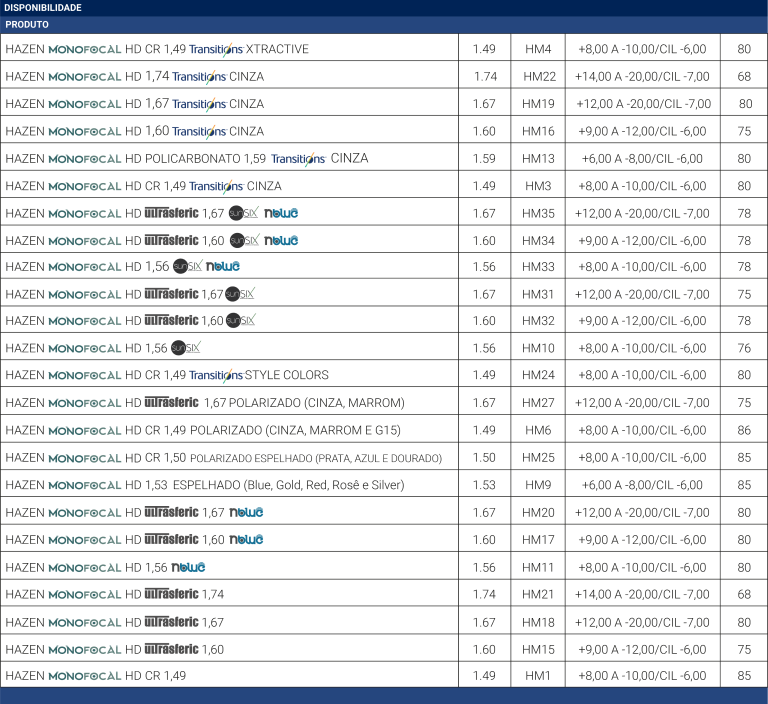Click the Monofocal logo in the HM1 row
The width and height of the screenshot is (768, 704).
85,676
